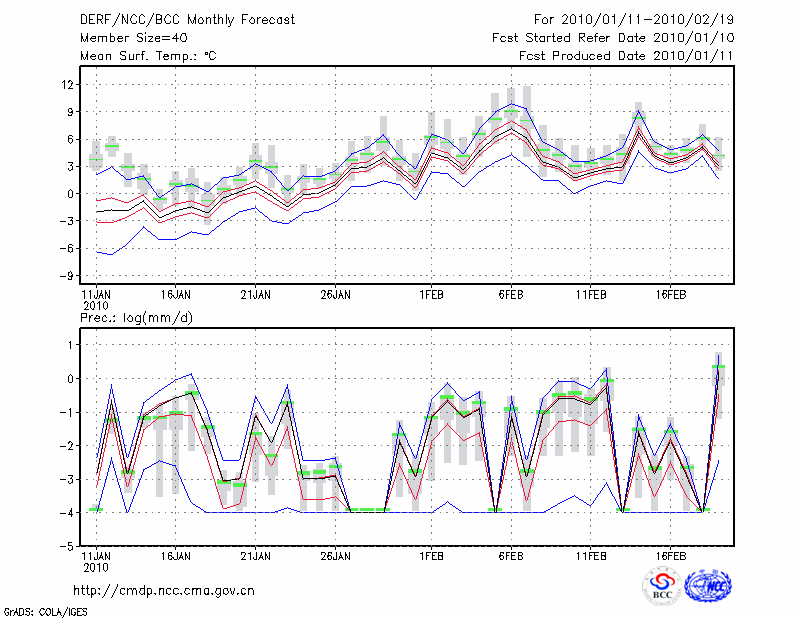Click 26JAN tick on the precipitation chart axis

pos(335,555)
